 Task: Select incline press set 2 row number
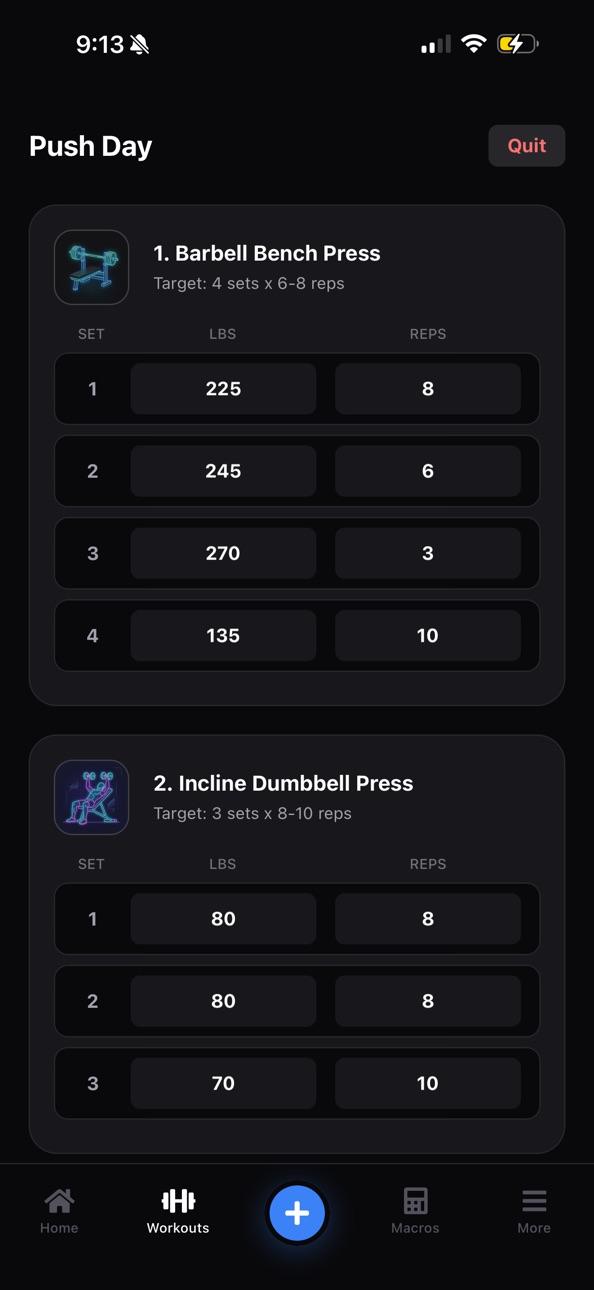point(93,1001)
